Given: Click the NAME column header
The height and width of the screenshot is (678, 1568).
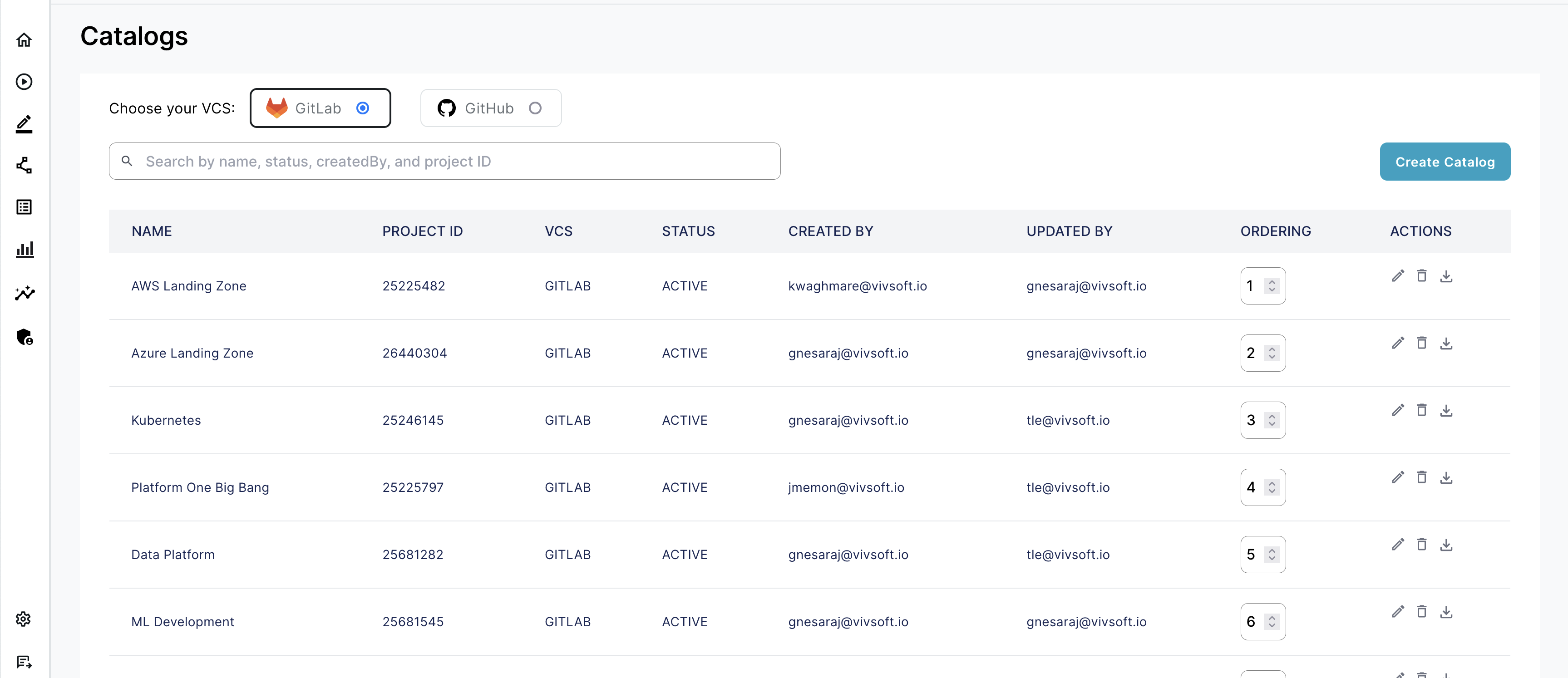Looking at the screenshot, I should tap(152, 231).
